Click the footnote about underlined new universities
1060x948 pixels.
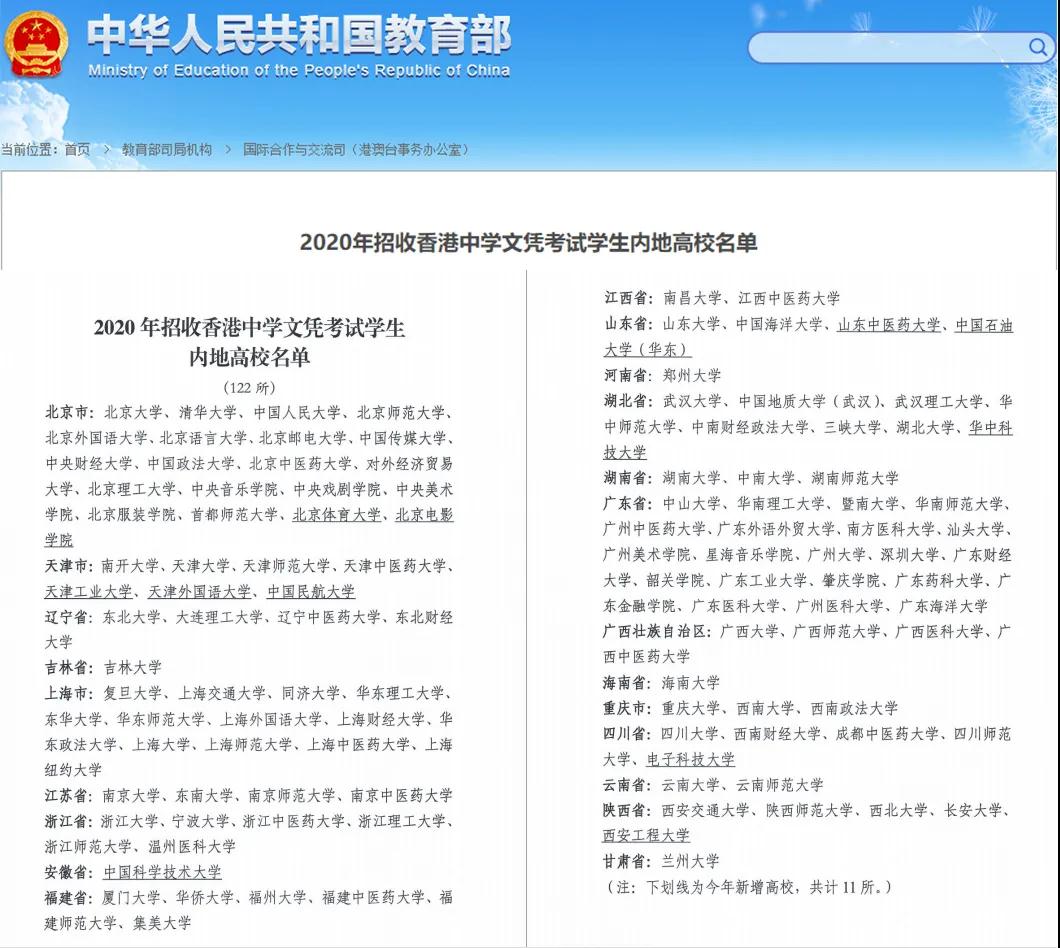coord(748,887)
